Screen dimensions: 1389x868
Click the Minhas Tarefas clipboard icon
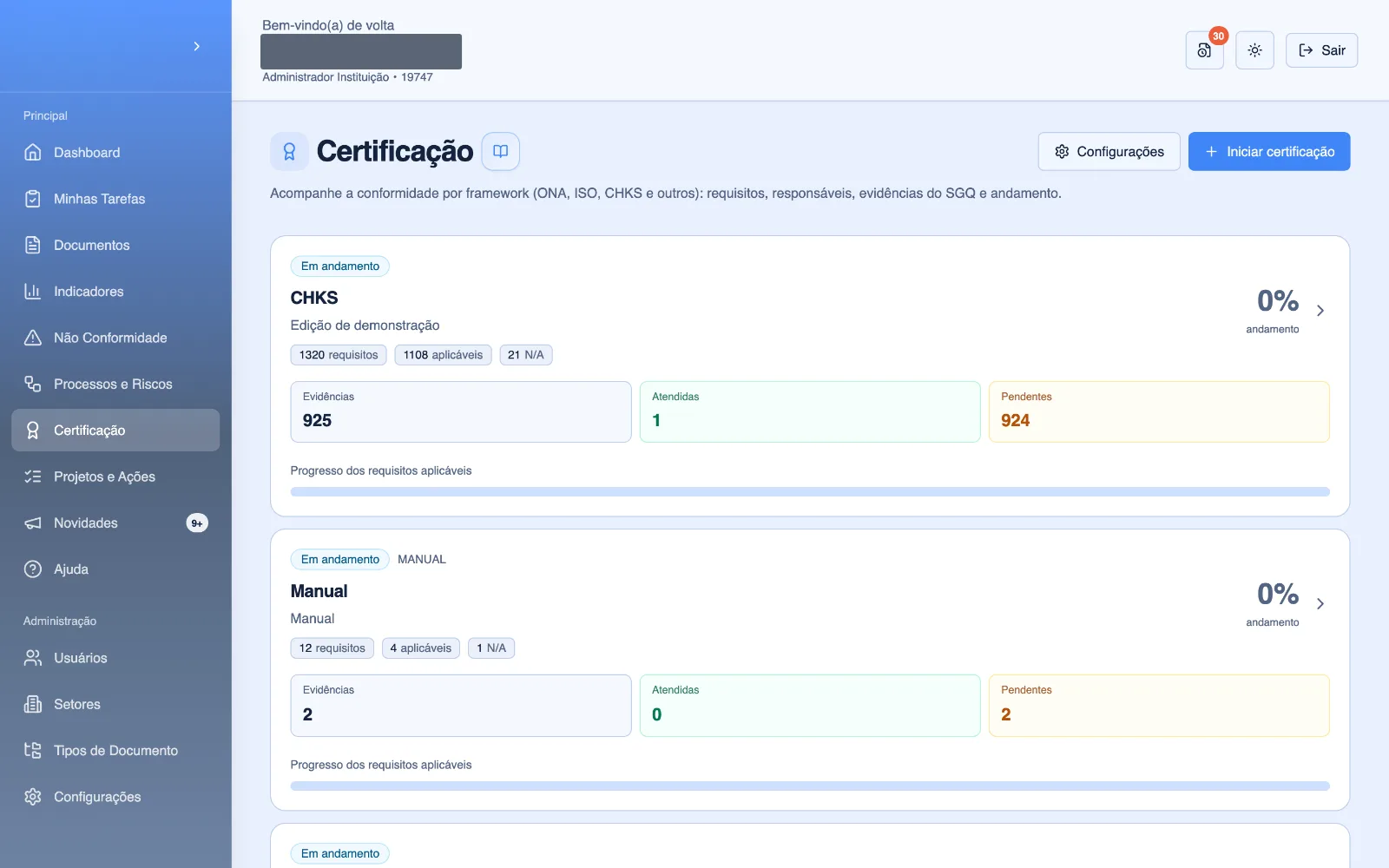33,199
